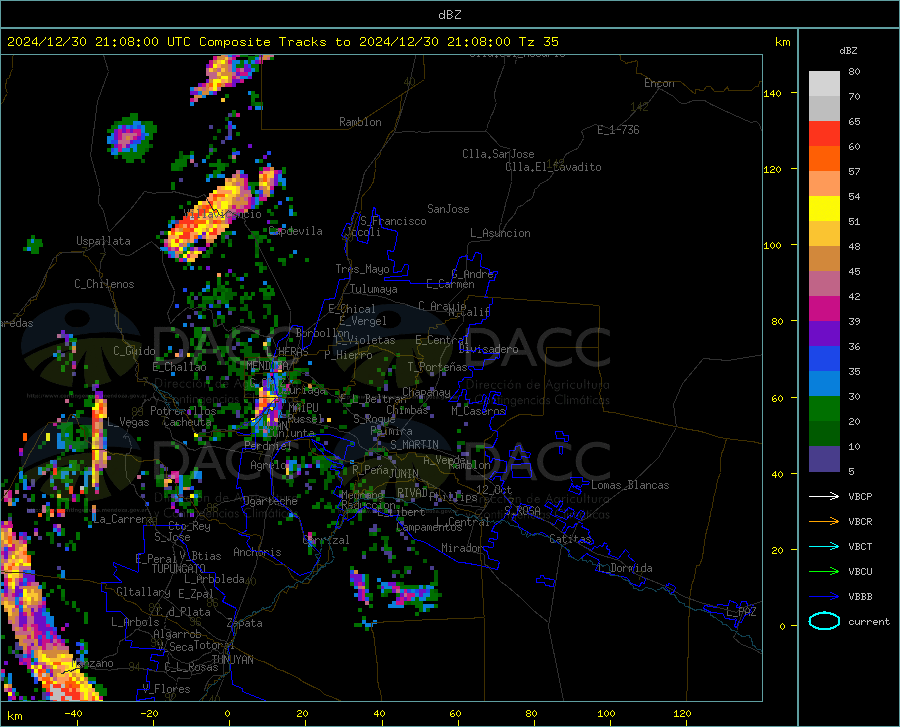Click the 120 tick on the horizontal axis
Viewport: 900px width, 727px height.
point(682,713)
